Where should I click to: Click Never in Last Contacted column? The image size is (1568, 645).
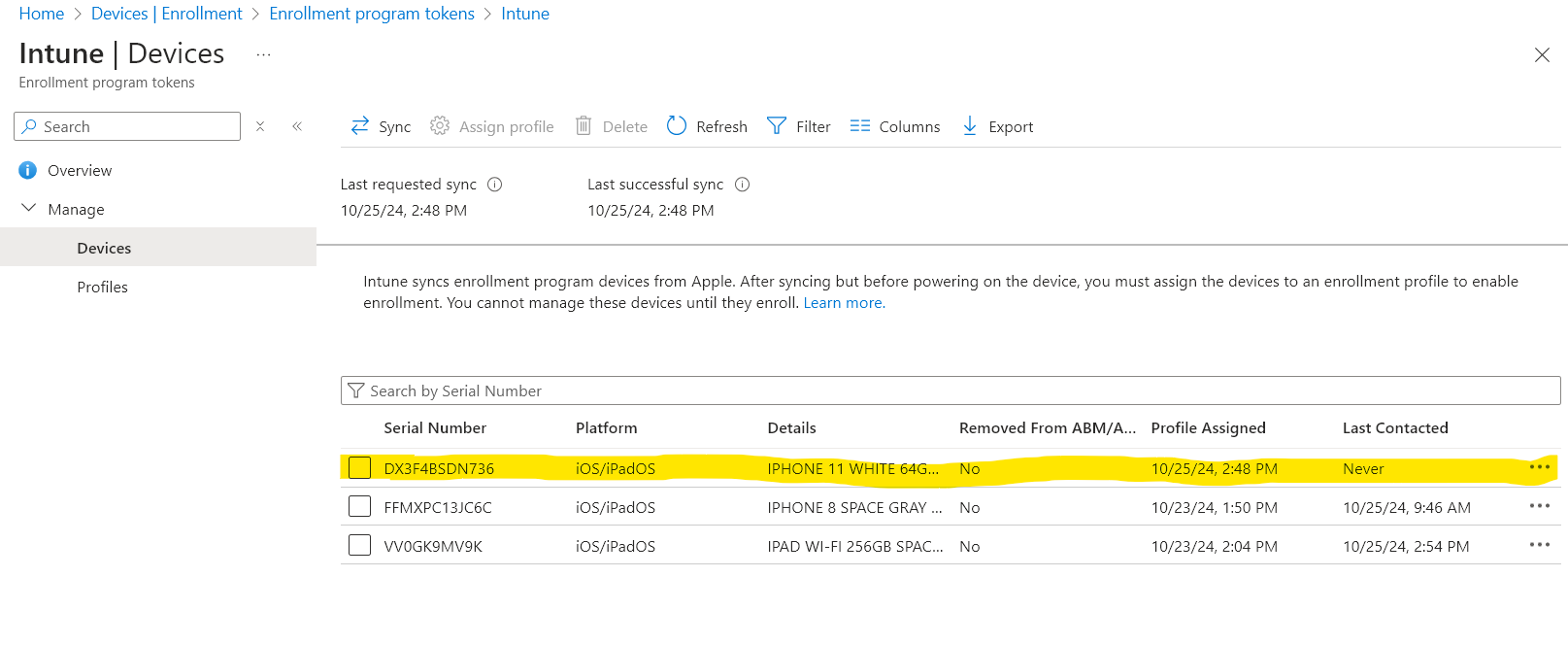[1363, 468]
